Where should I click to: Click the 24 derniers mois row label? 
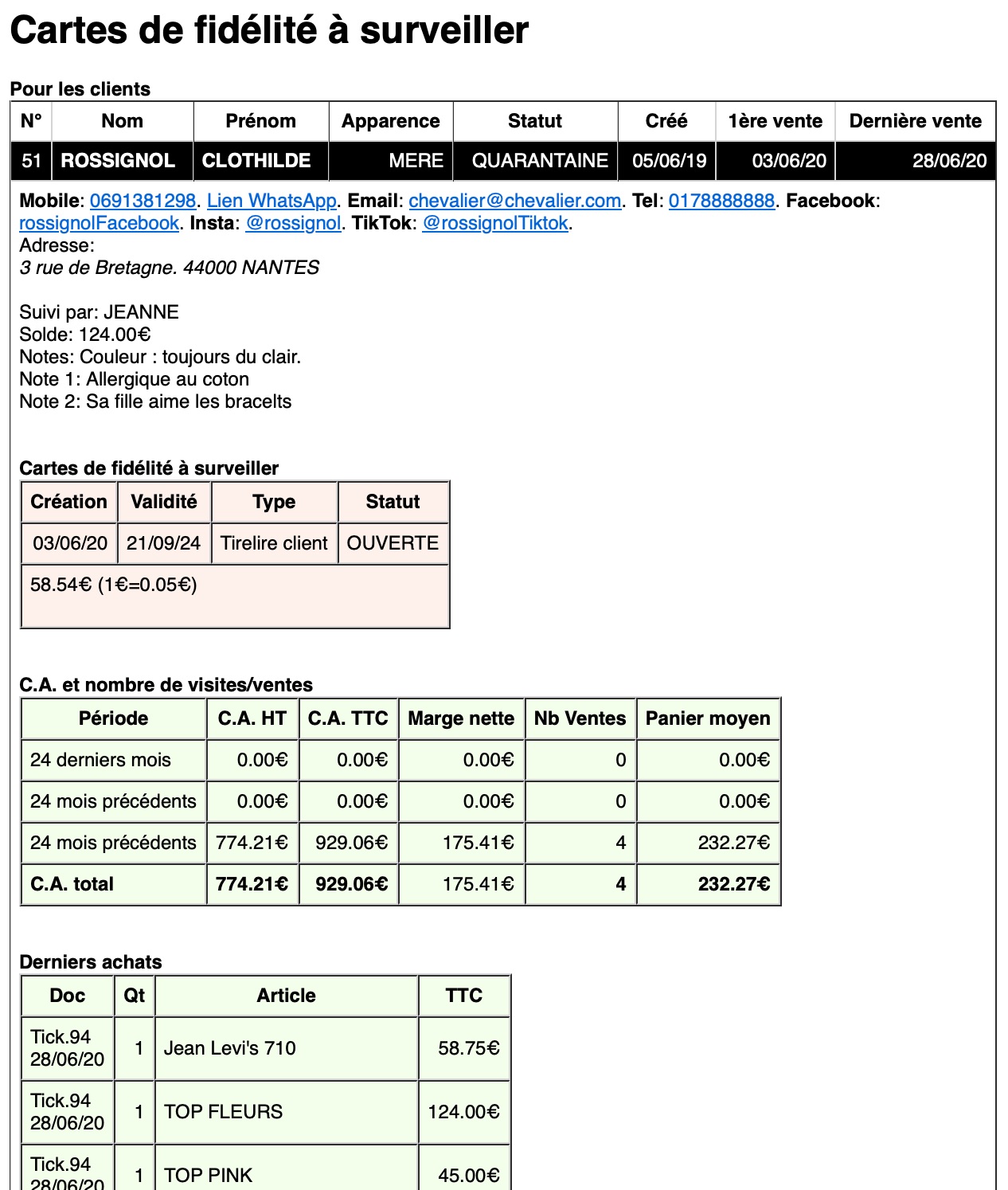100,760
